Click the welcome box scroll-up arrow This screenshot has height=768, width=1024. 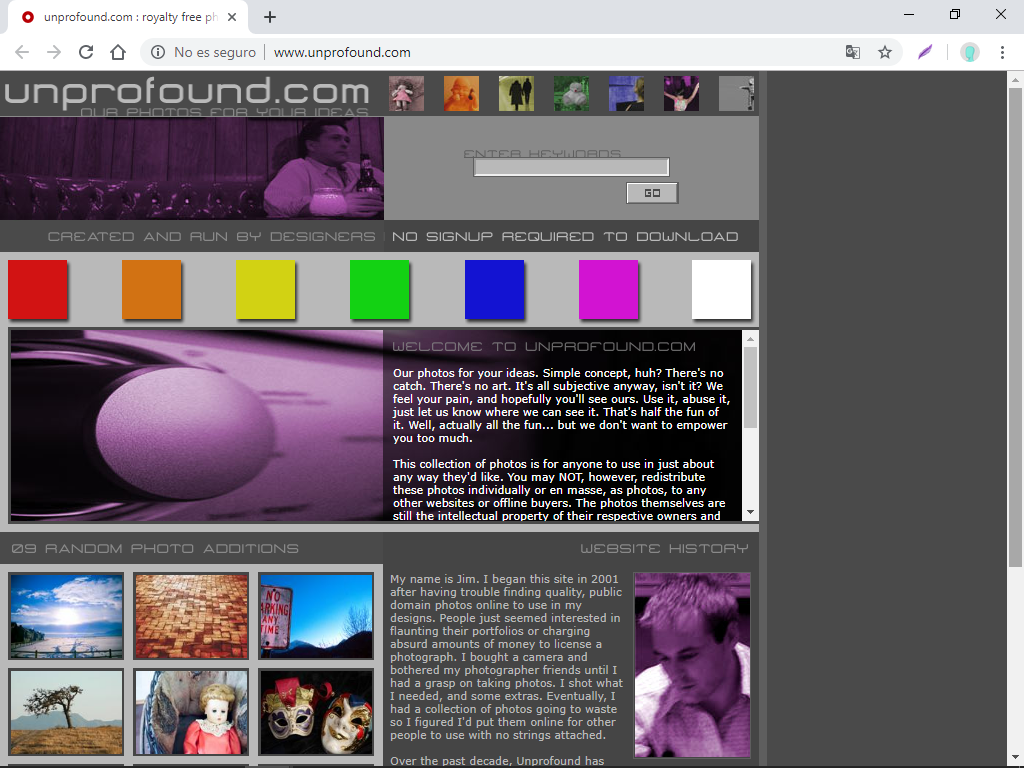point(750,338)
